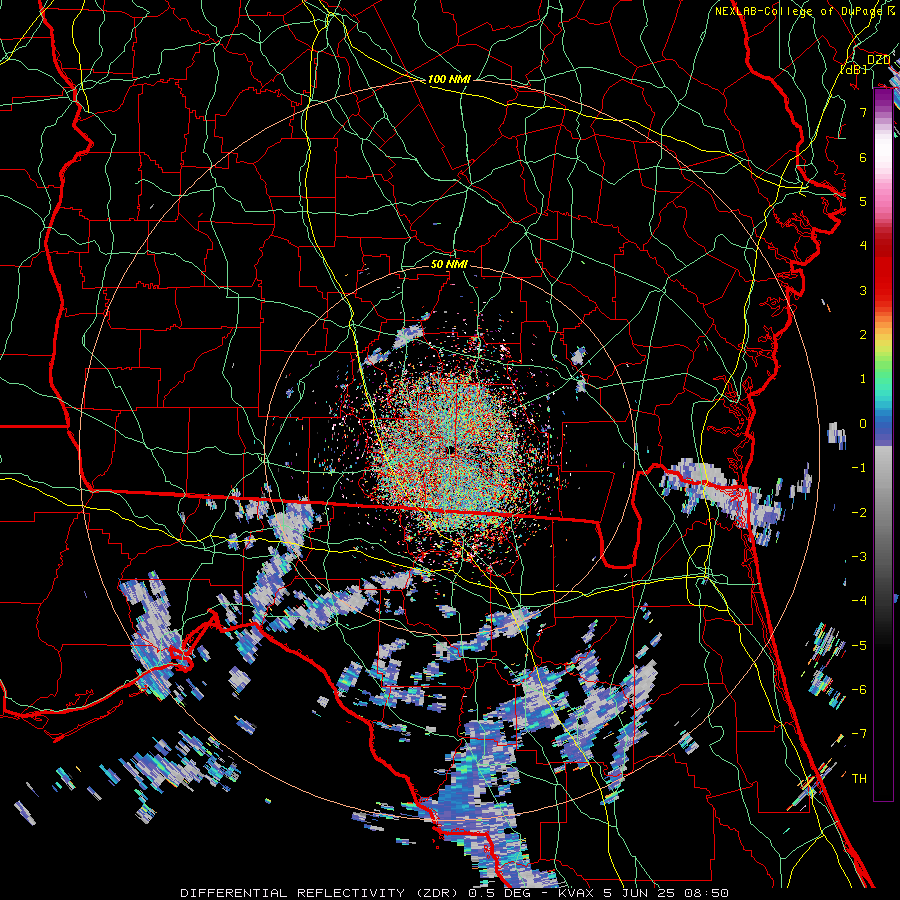Click the ZDR color bar legend
900x900 pixels.
[883, 445]
